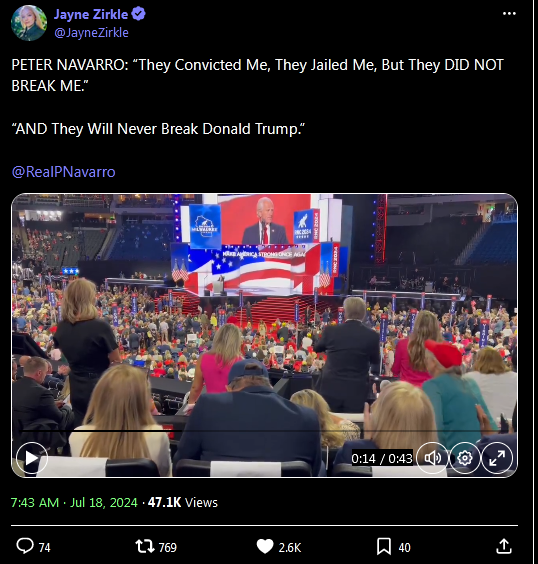Click the share upload arrow icon
Image resolution: width=538 pixels, height=564 pixels.
pyautogui.click(x=504, y=546)
